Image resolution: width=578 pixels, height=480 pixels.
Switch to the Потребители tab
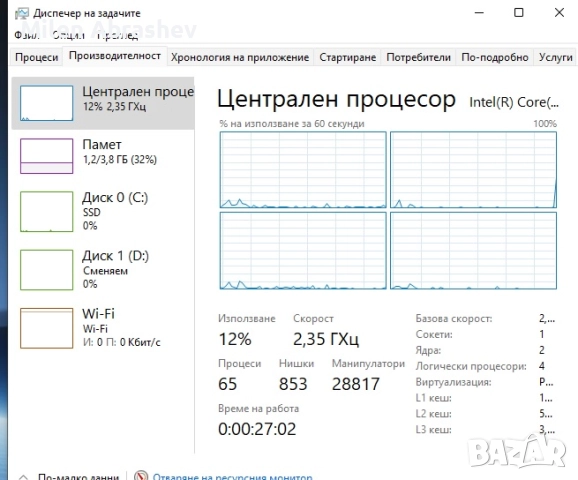(418, 58)
